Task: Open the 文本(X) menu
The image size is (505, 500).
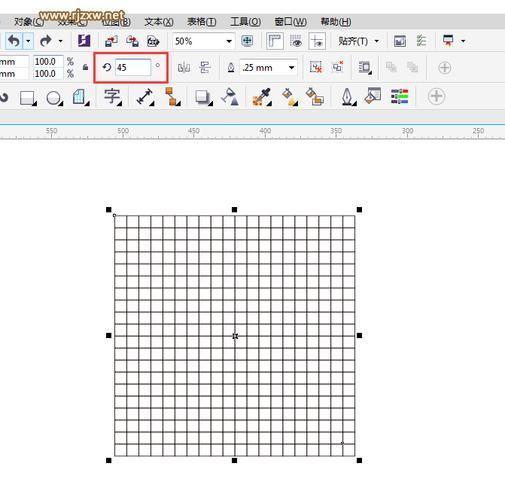Action: (159, 22)
